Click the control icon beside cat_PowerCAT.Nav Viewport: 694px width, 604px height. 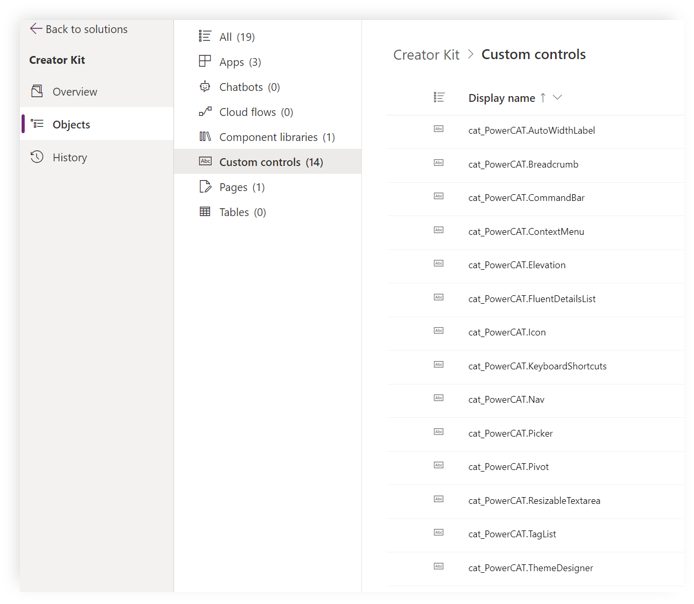pos(439,398)
